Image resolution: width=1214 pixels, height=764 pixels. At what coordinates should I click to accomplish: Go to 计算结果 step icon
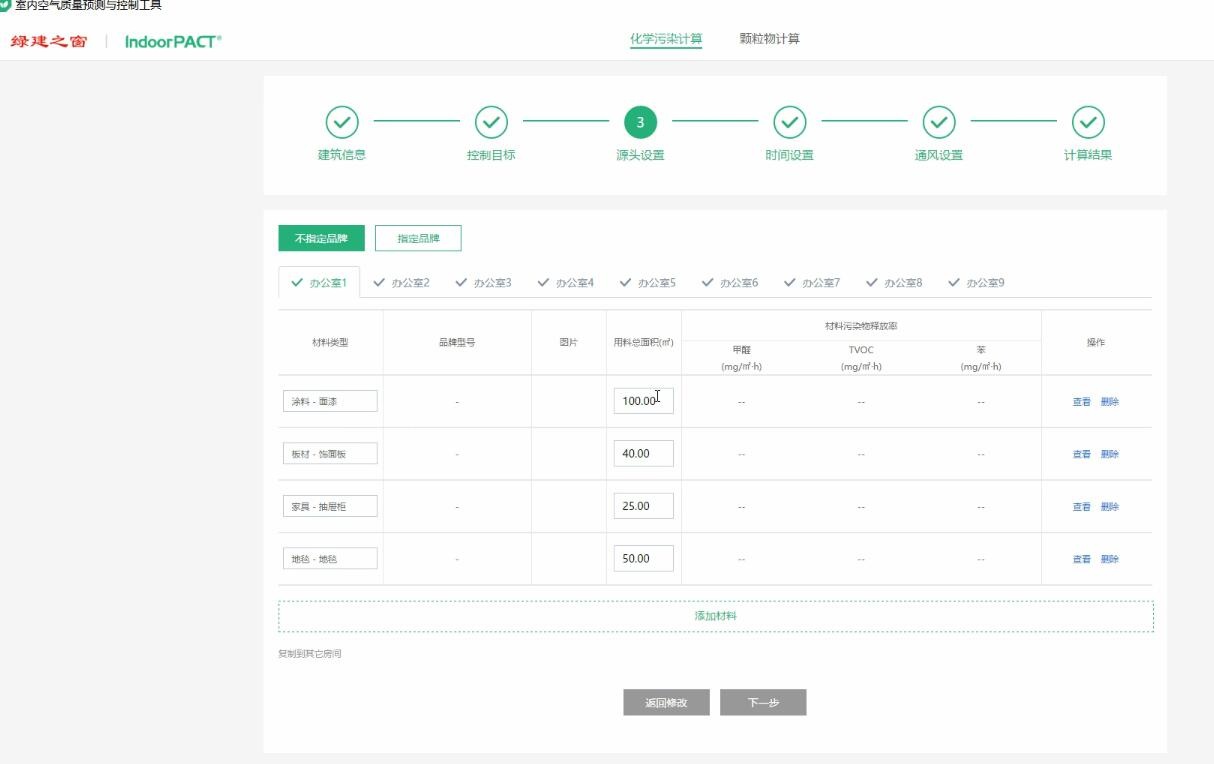[x=1088, y=123]
